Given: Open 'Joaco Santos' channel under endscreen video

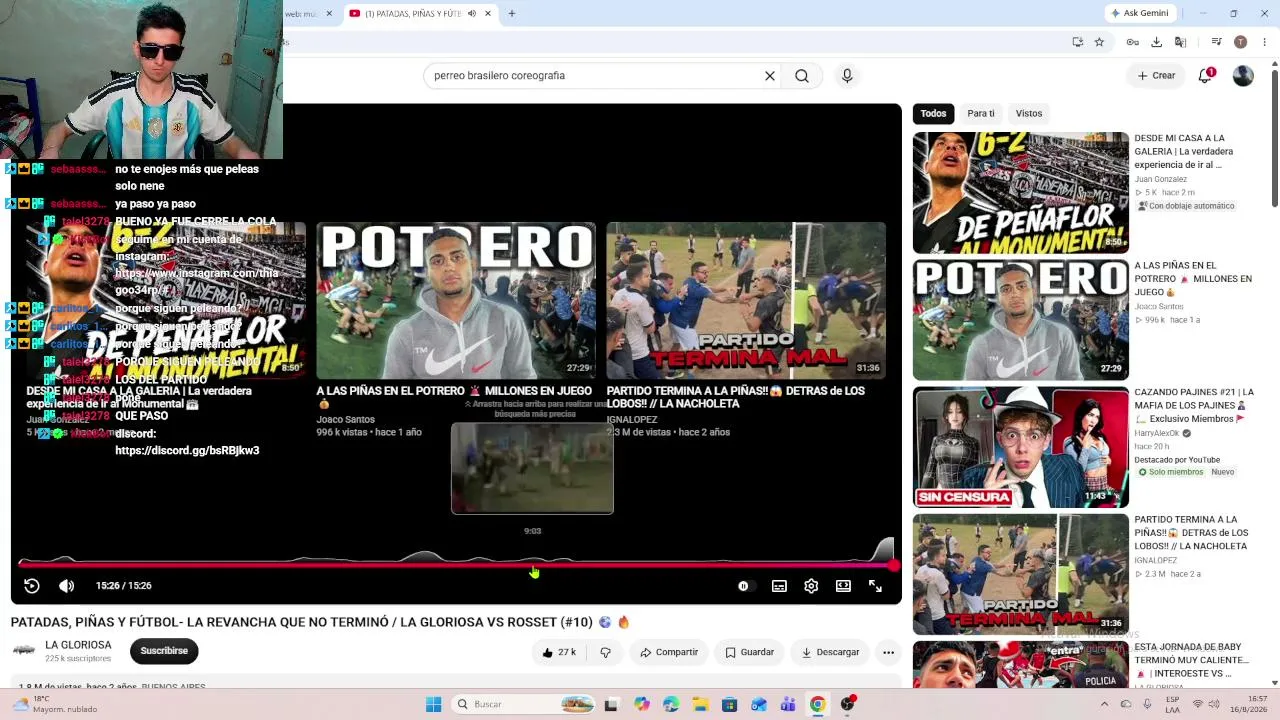Looking at the screenshot, I should coord(346,420).
